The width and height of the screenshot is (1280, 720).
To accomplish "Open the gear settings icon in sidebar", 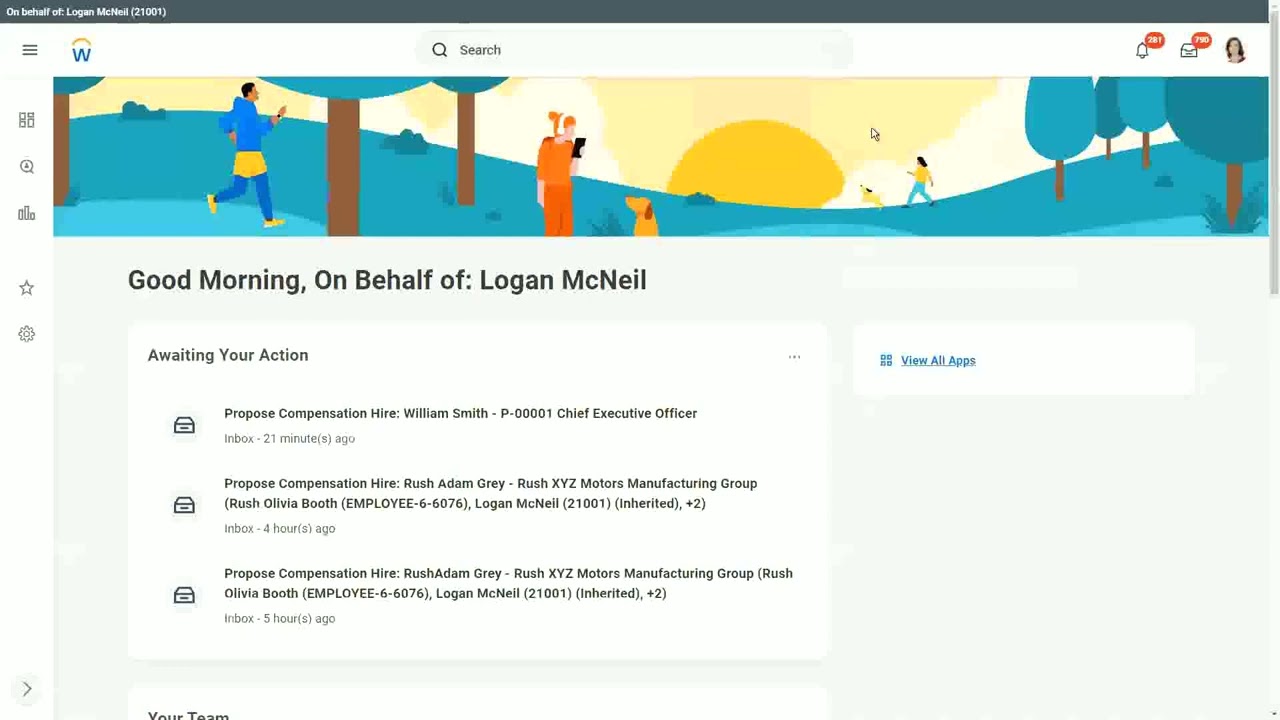I will (27, 334).
